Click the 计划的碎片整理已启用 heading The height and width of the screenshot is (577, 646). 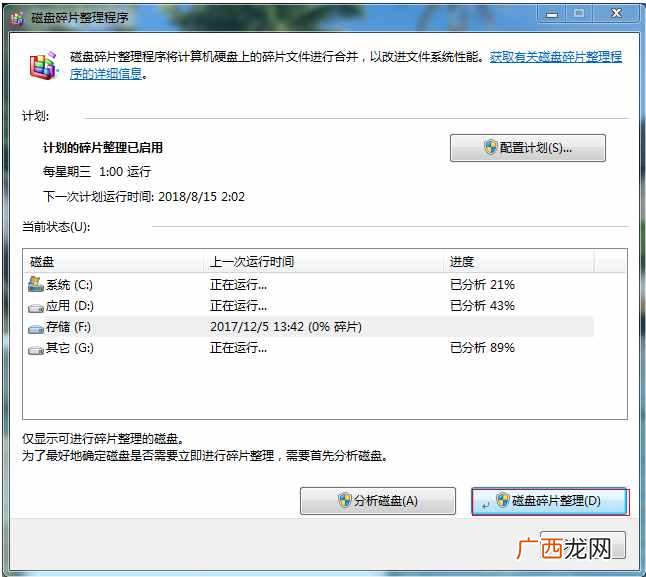[x=103, y=147]
